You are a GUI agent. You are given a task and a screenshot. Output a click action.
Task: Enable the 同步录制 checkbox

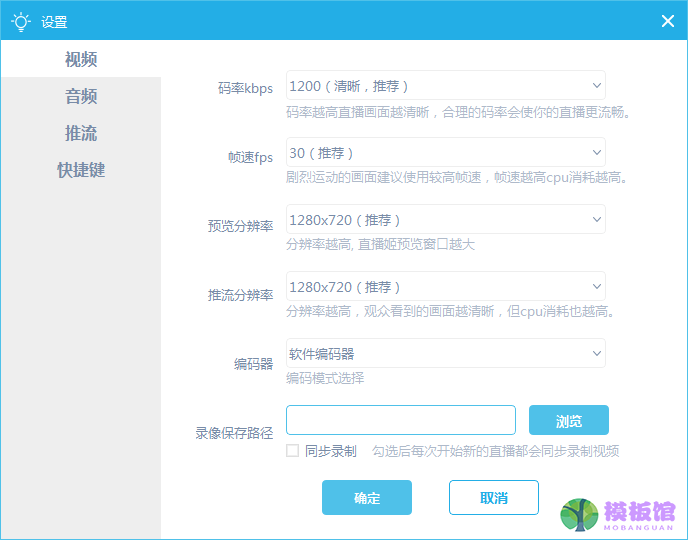(293, 451)
